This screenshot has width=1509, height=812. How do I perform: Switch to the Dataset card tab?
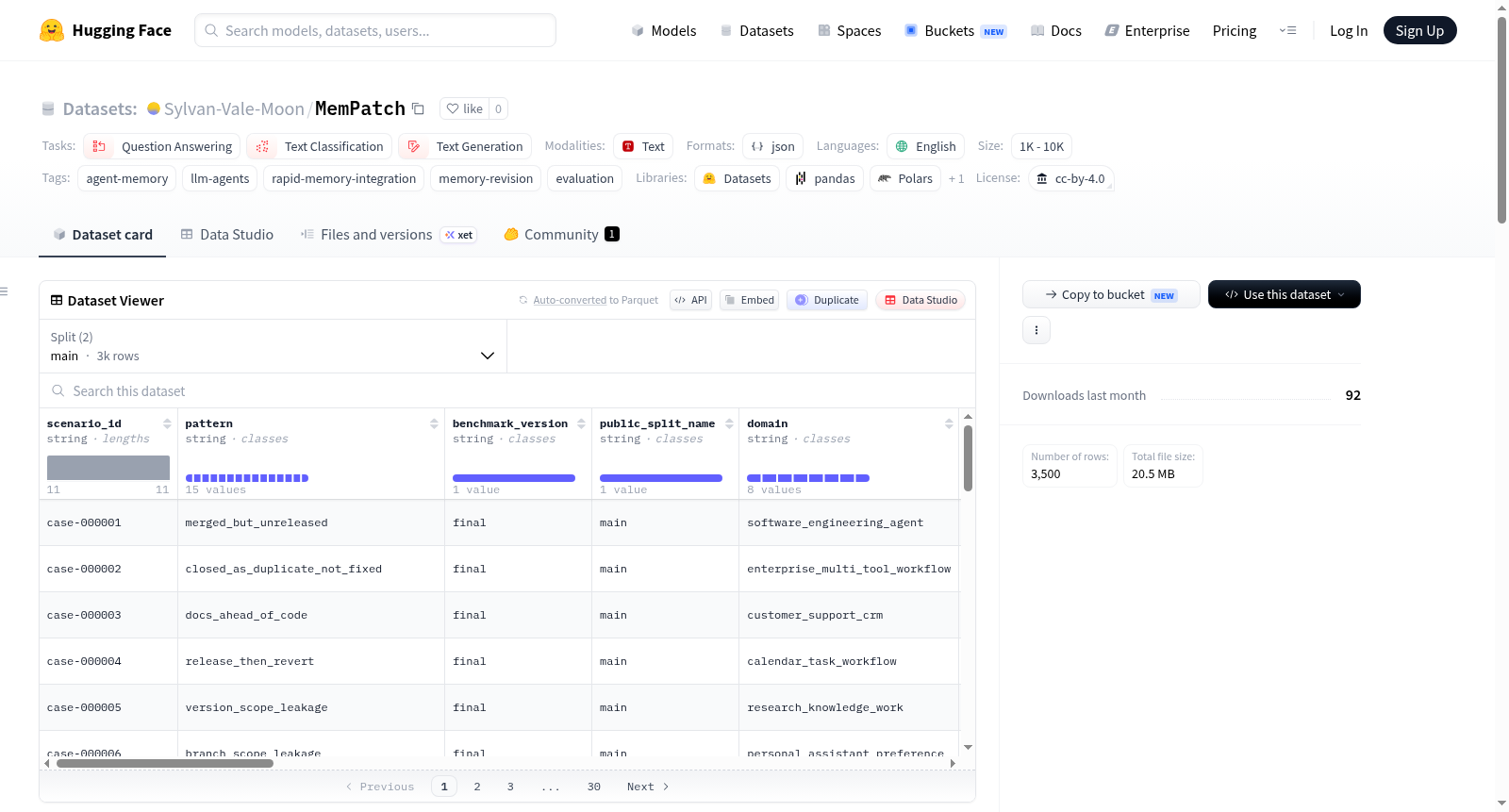click(x=103, y=235)
